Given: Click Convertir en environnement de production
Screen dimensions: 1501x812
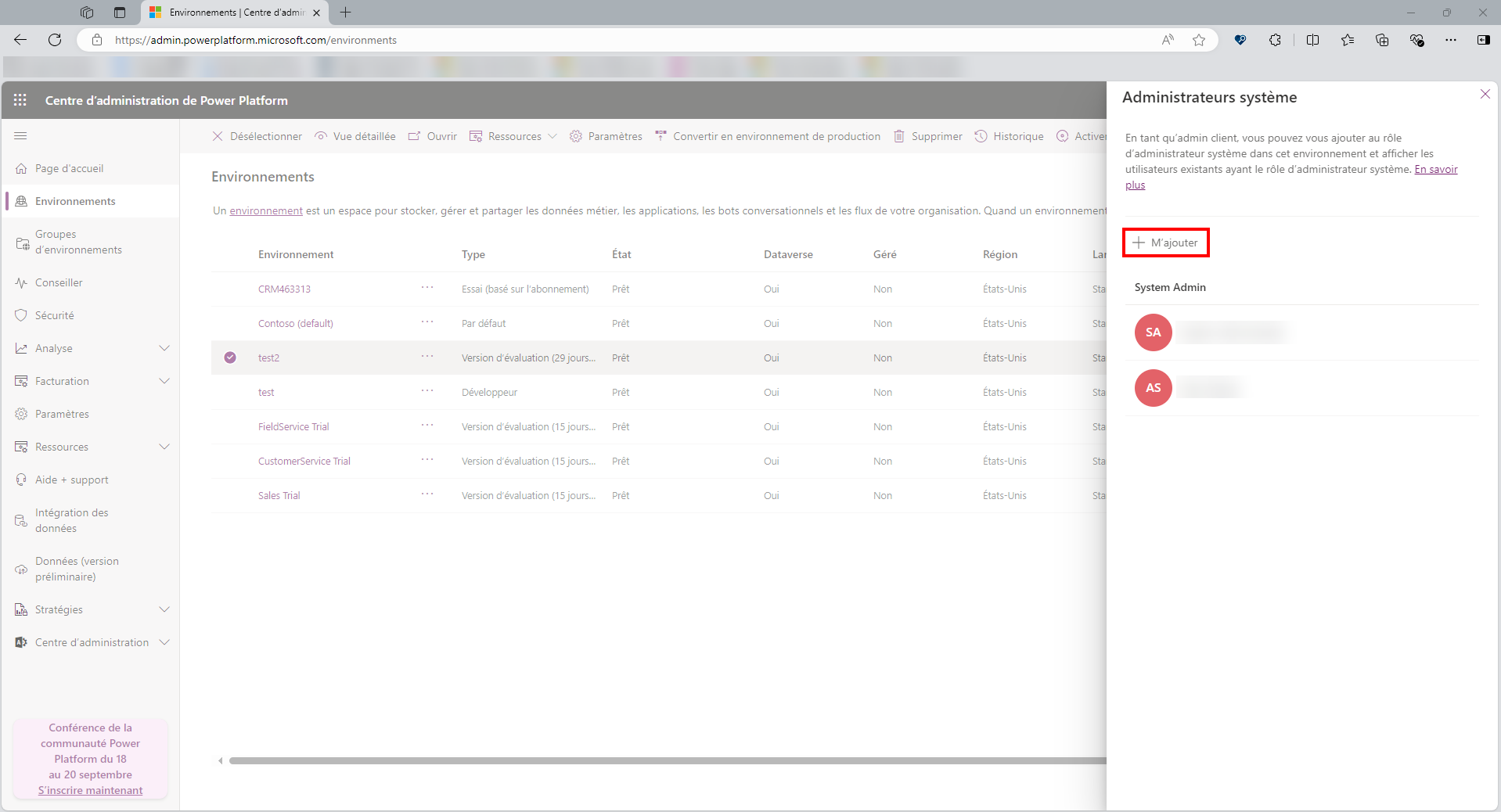Looking at the screenshot, I should point(768,136).
